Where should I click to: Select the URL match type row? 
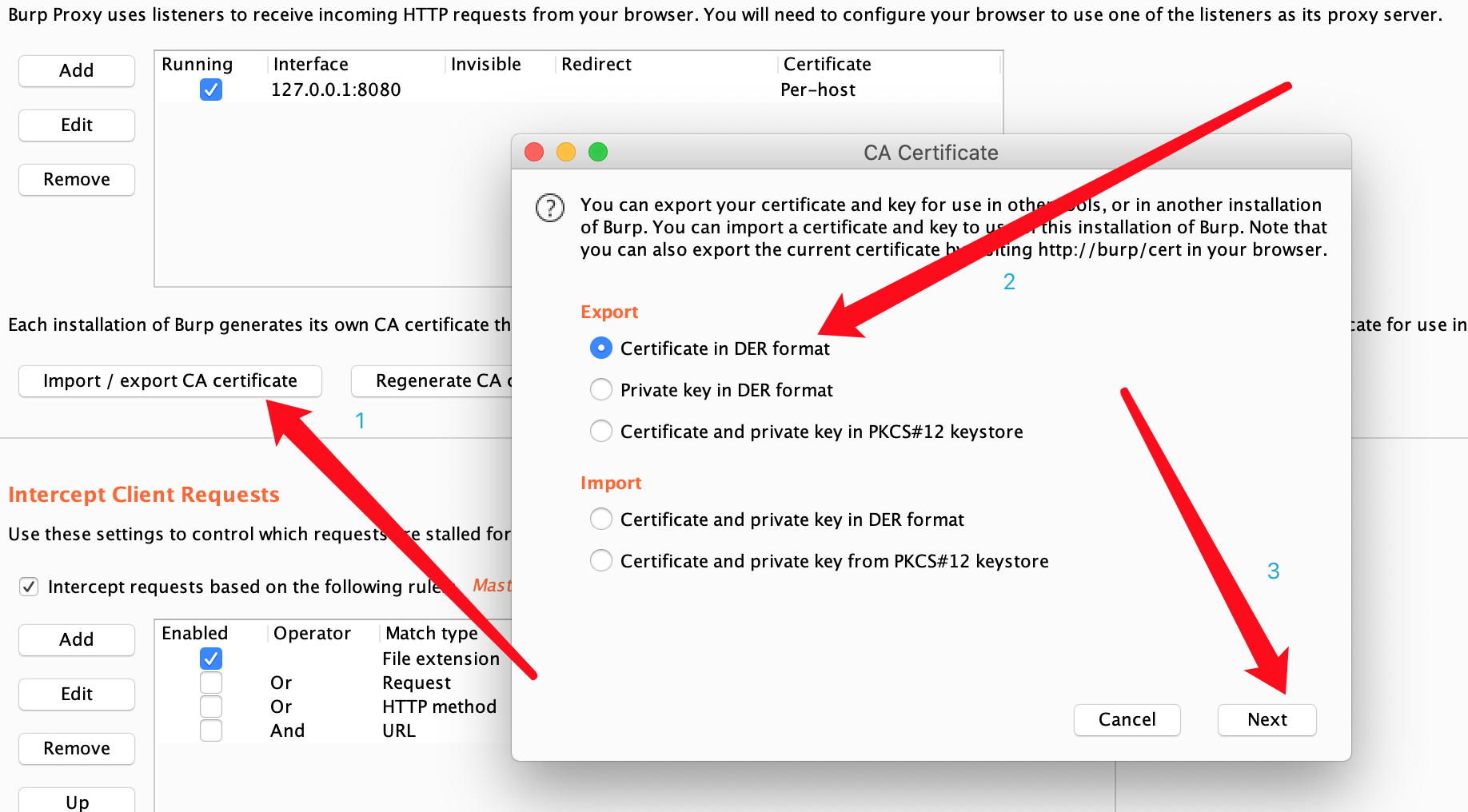pos(399,730)
